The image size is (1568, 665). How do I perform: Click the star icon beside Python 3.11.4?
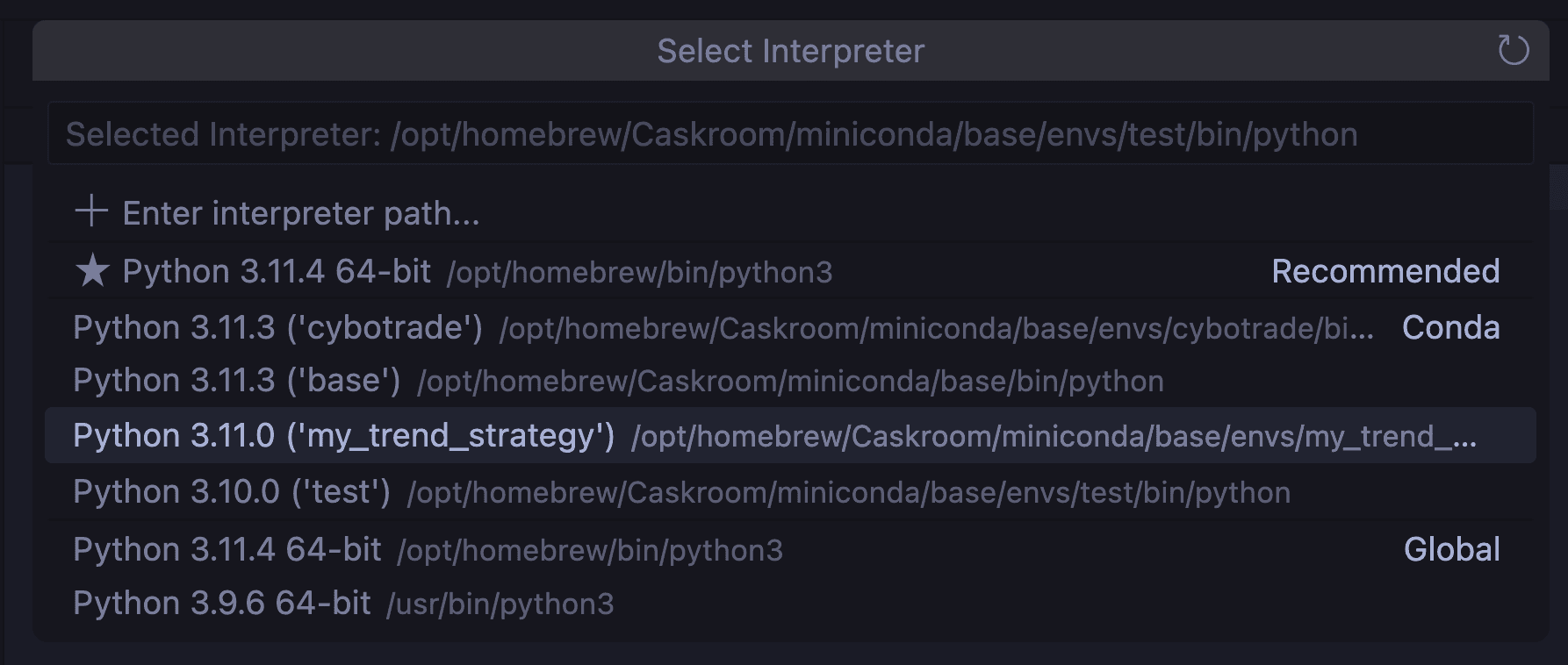pyautogui.click(x=92, y=271)
